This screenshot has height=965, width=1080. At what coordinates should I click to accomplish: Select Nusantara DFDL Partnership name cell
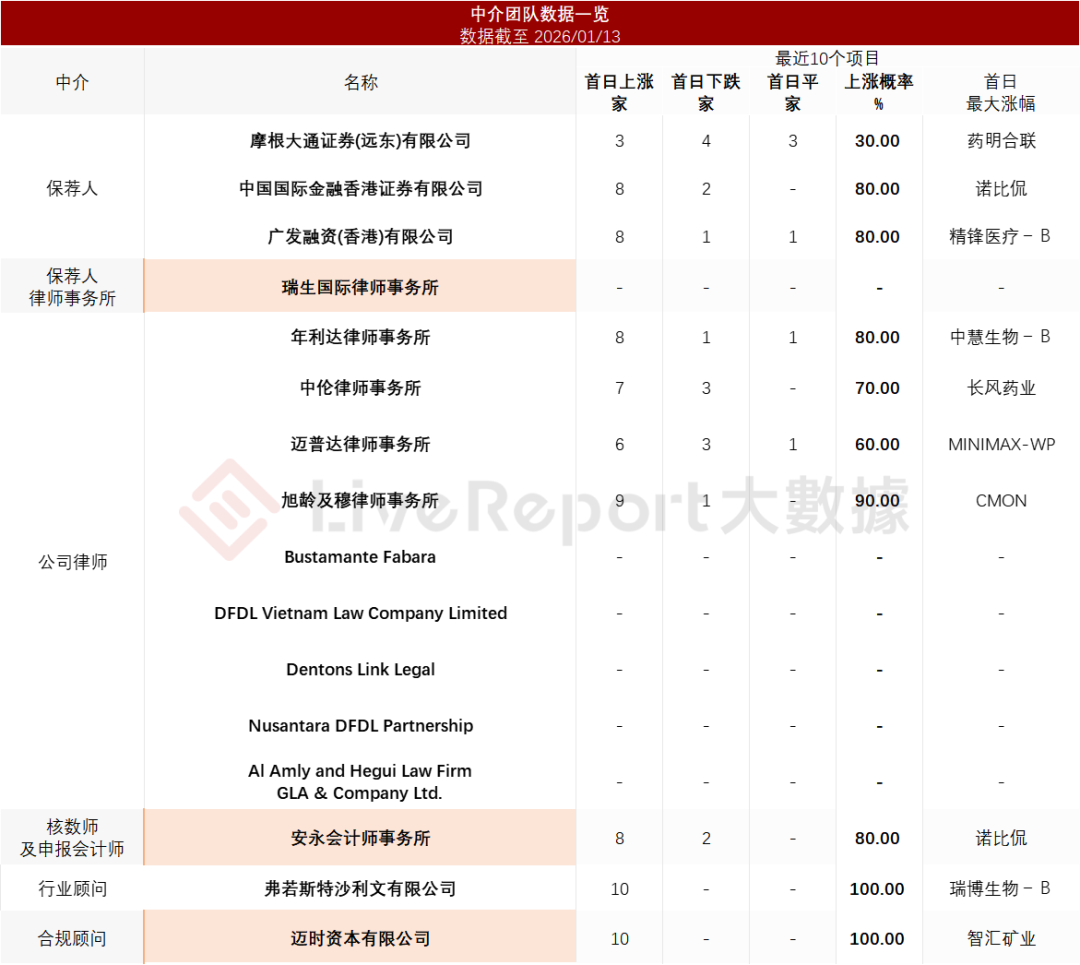360,726
